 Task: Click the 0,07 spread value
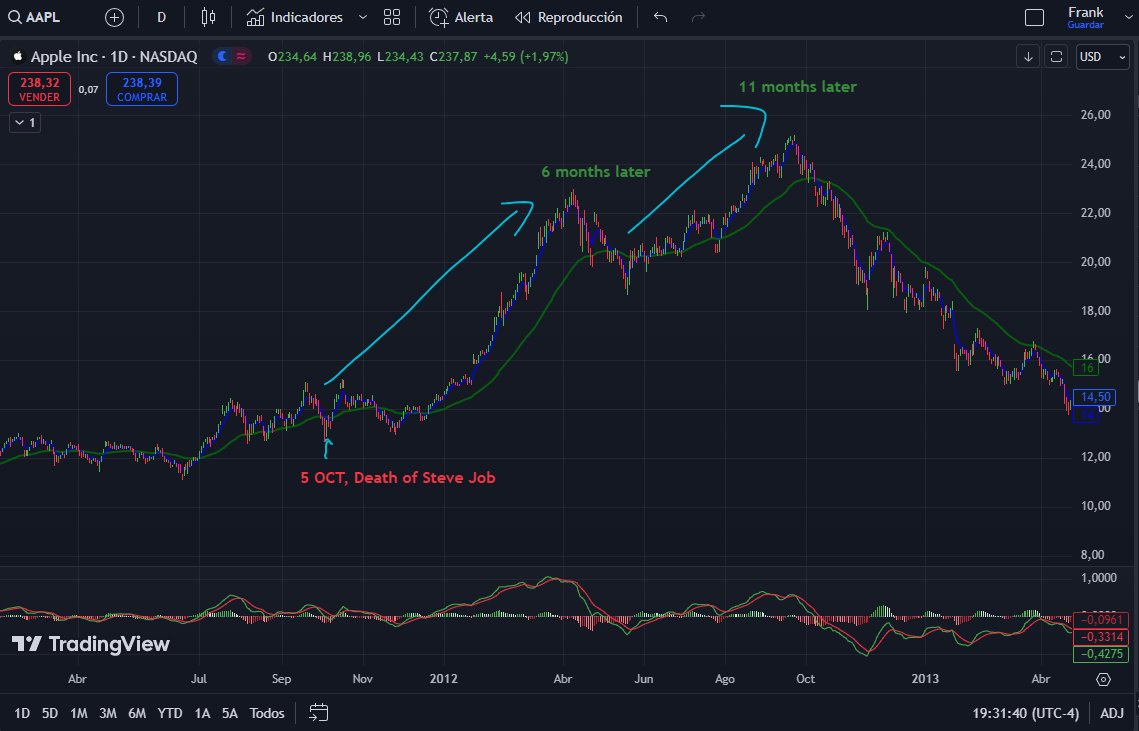pyautogui.click(x=88, y=89)
